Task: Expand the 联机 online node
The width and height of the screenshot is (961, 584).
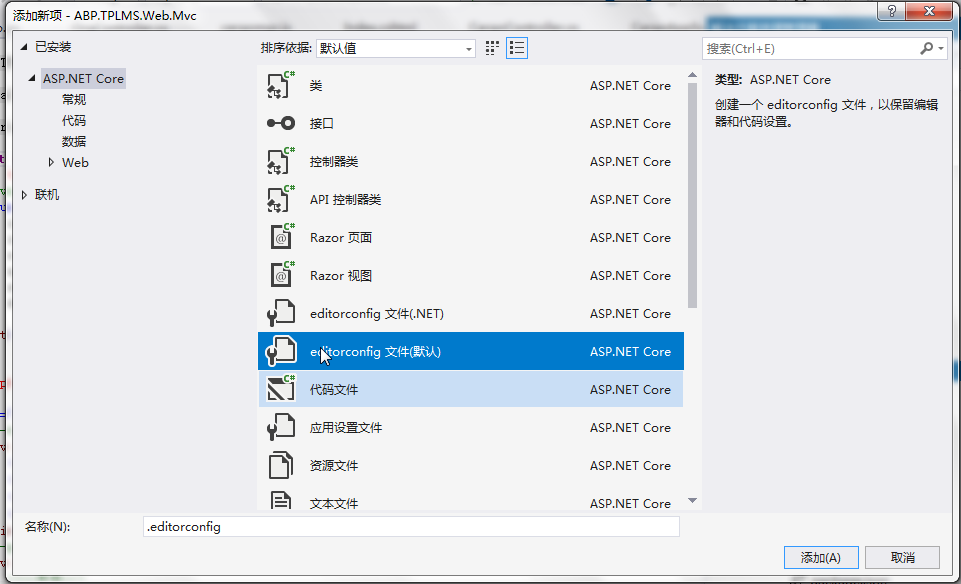Action: 25,195
